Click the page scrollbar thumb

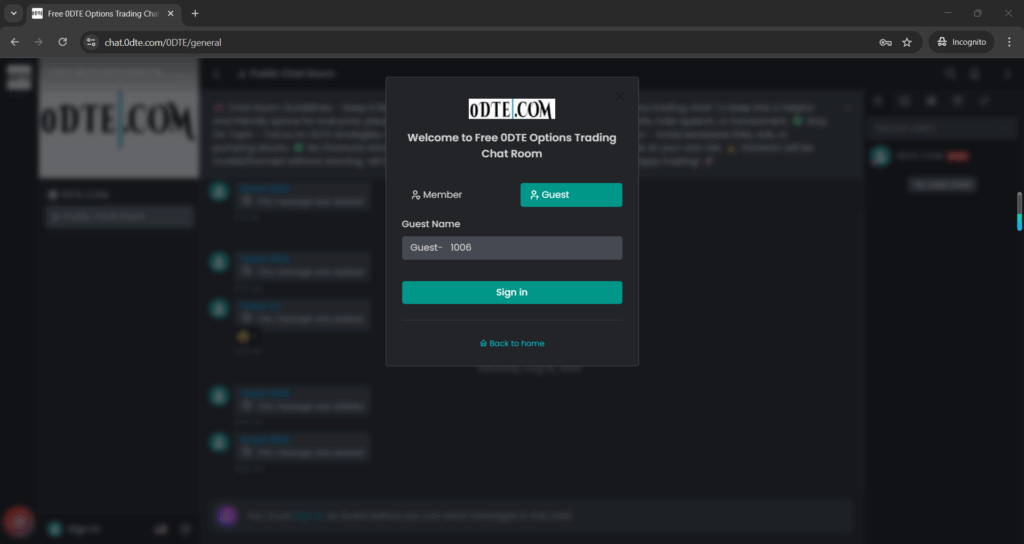coord(1019,211)
